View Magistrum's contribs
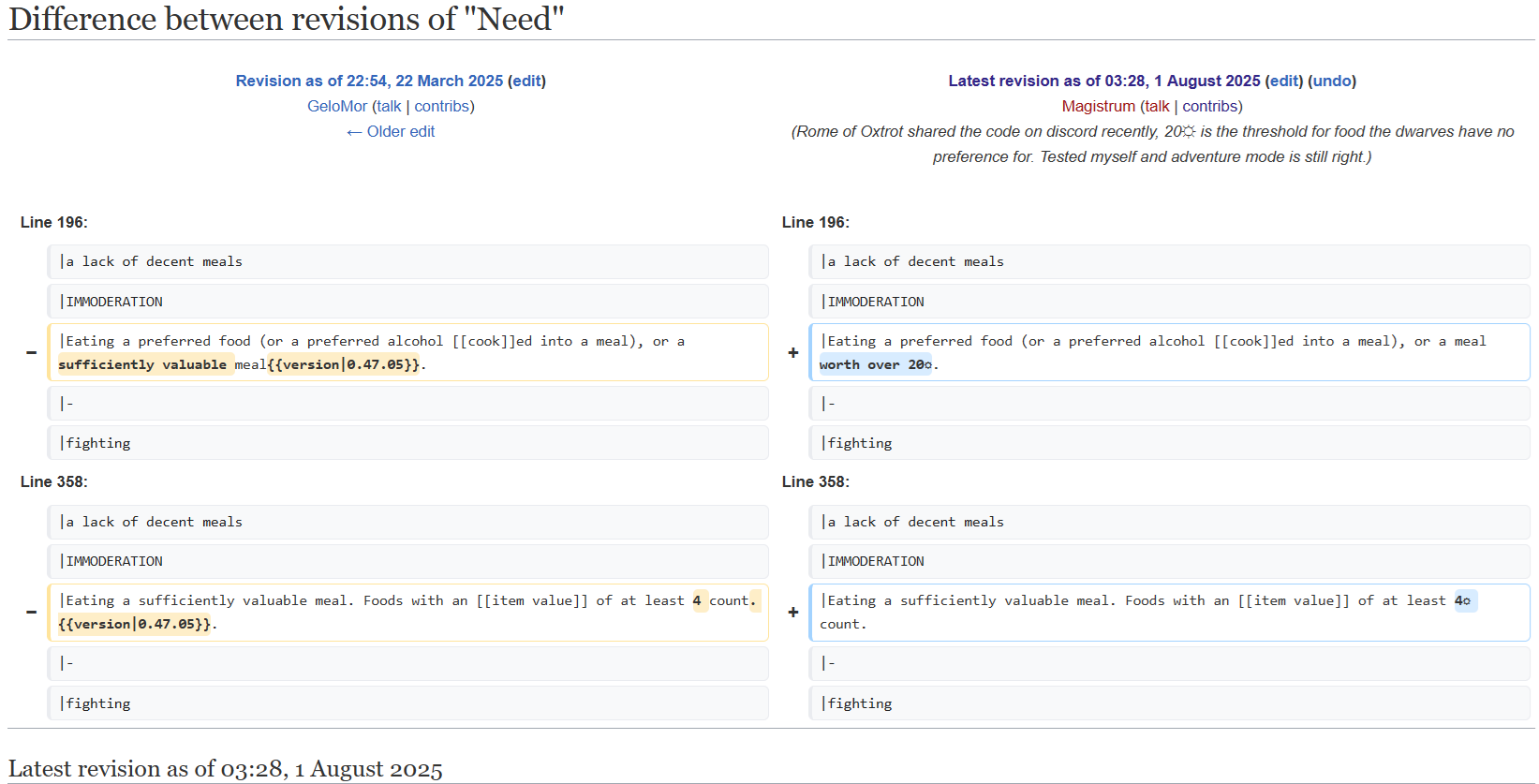This screenshot has width=1539, height=784. 1210,106
